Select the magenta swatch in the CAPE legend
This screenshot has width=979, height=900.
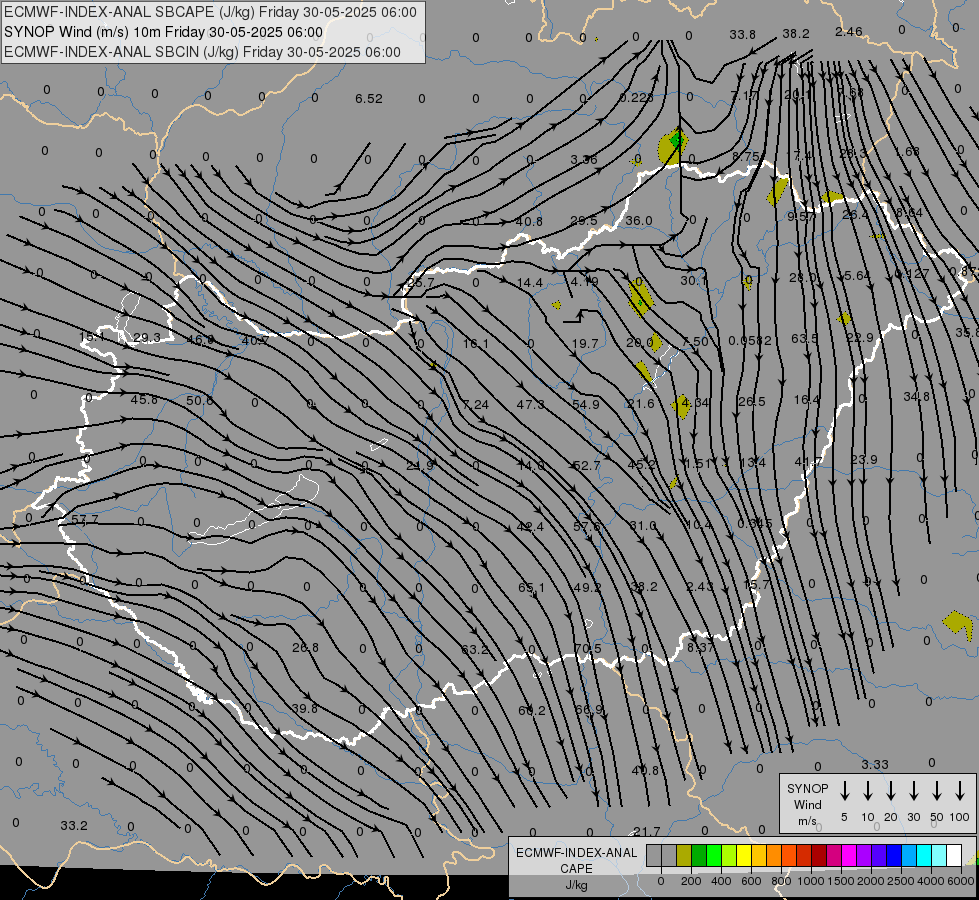pyautogui.click(x=849, y=855)
